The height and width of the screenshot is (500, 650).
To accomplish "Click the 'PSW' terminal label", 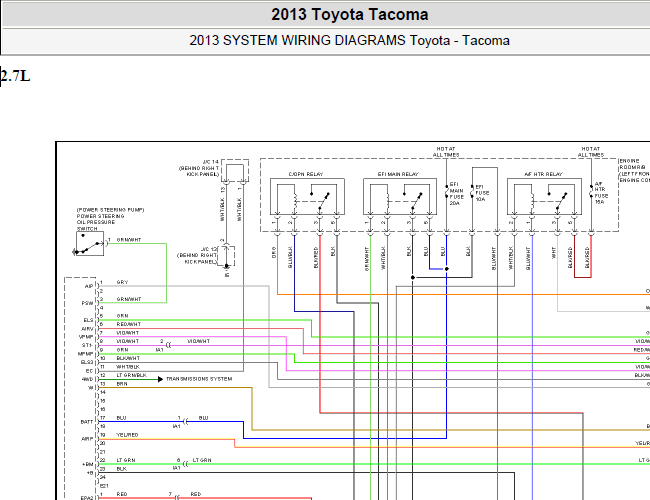I will (87, 303).
